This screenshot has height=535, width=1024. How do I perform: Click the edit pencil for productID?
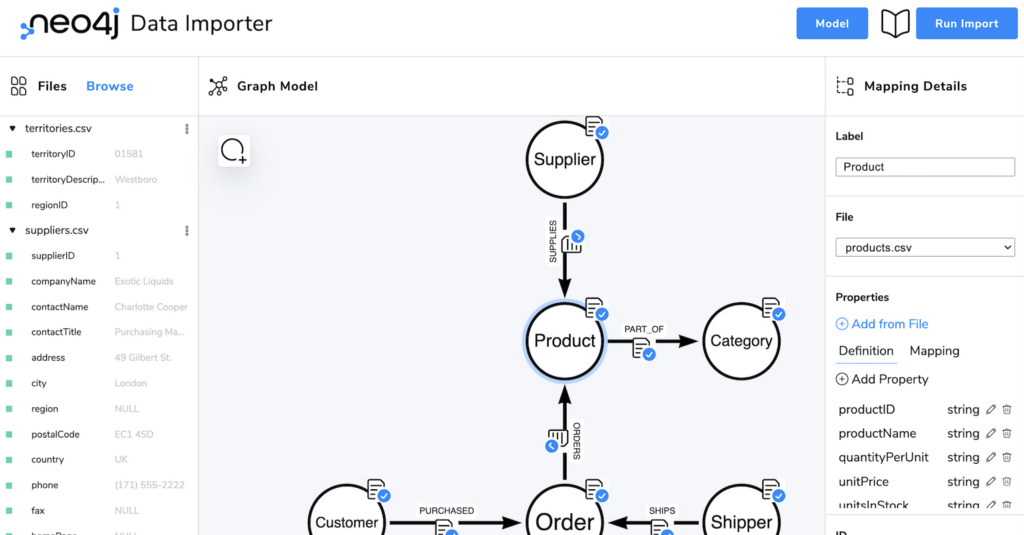(x=991, y=410)
